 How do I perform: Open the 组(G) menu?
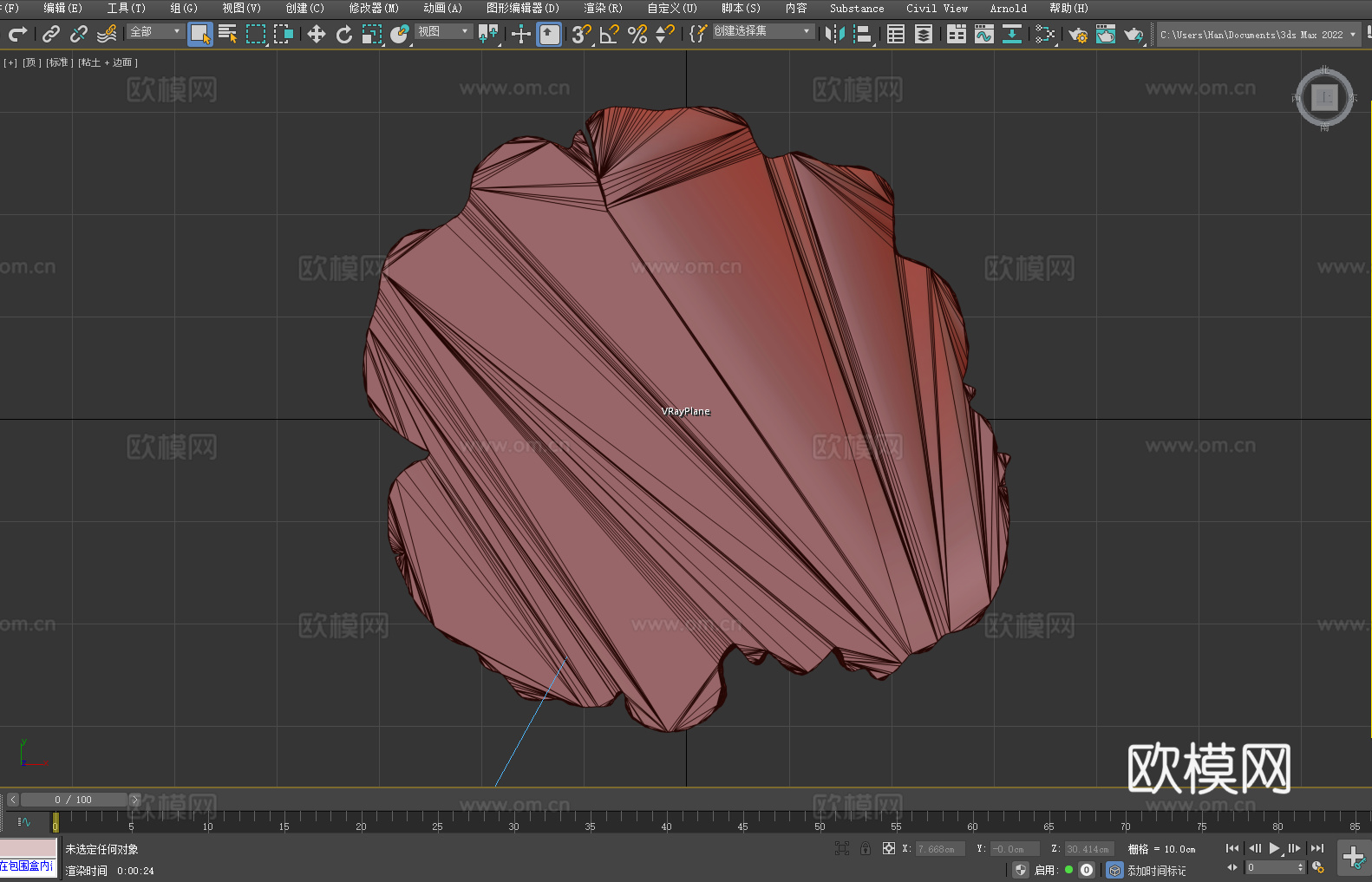[x=184, y=8]
